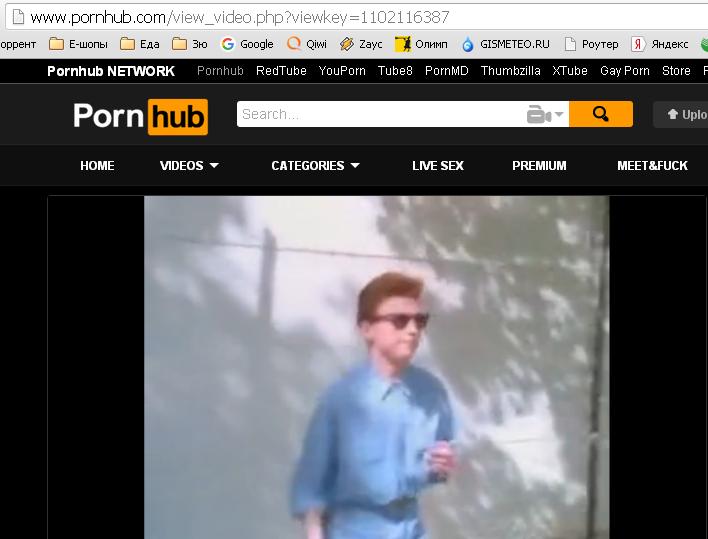Expand the CATEGORIES dropdown menu
Viewport: 708px width, 539px height.
tap(316, 166)
